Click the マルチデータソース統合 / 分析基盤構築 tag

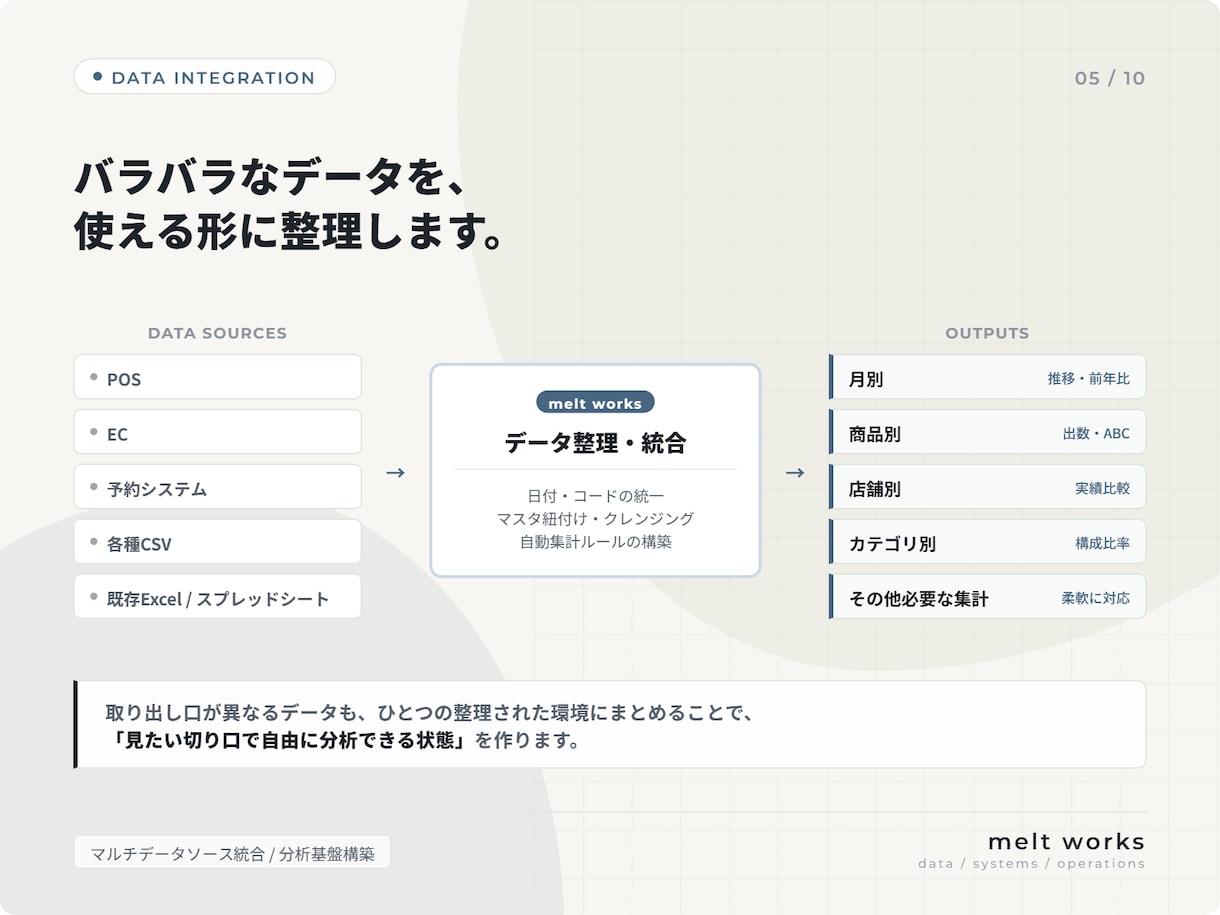(x=232, y=854)
